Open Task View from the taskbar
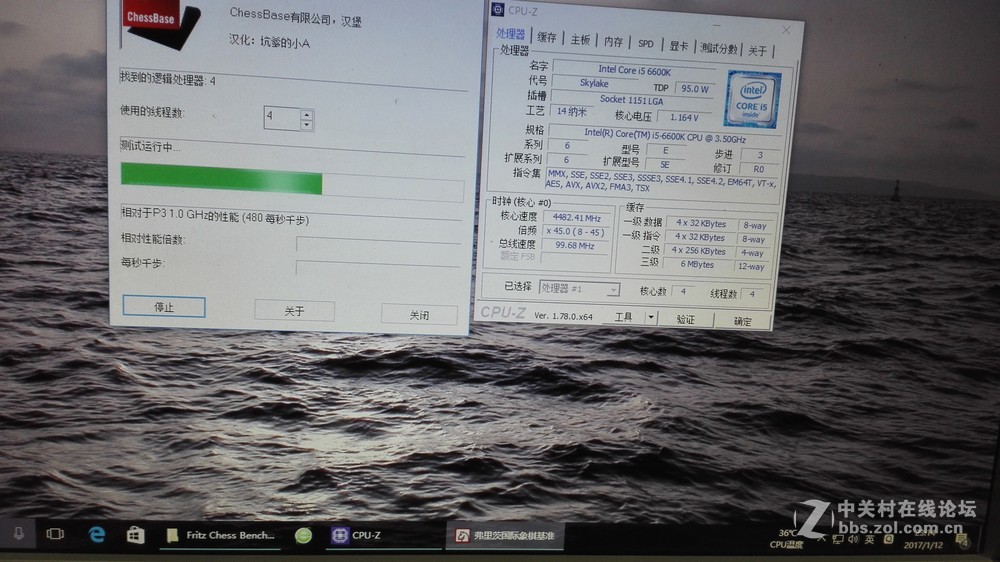This screenshot has width=1000, height=562. click(55, 533)
